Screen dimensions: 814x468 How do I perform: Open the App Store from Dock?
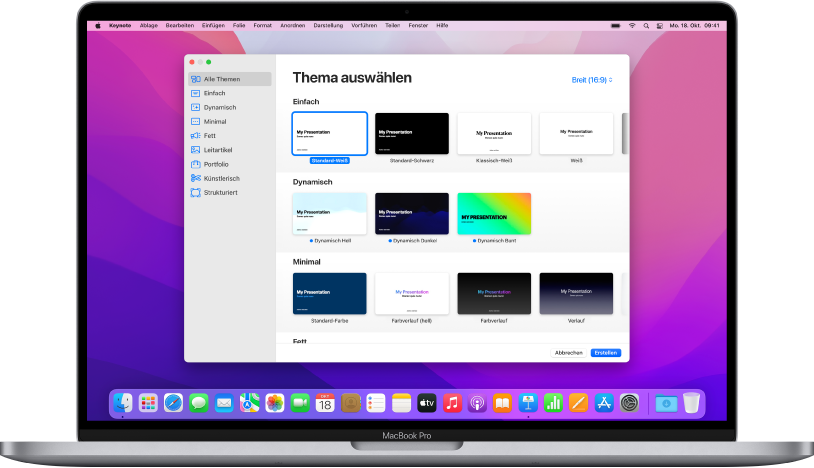pos(604,403)
